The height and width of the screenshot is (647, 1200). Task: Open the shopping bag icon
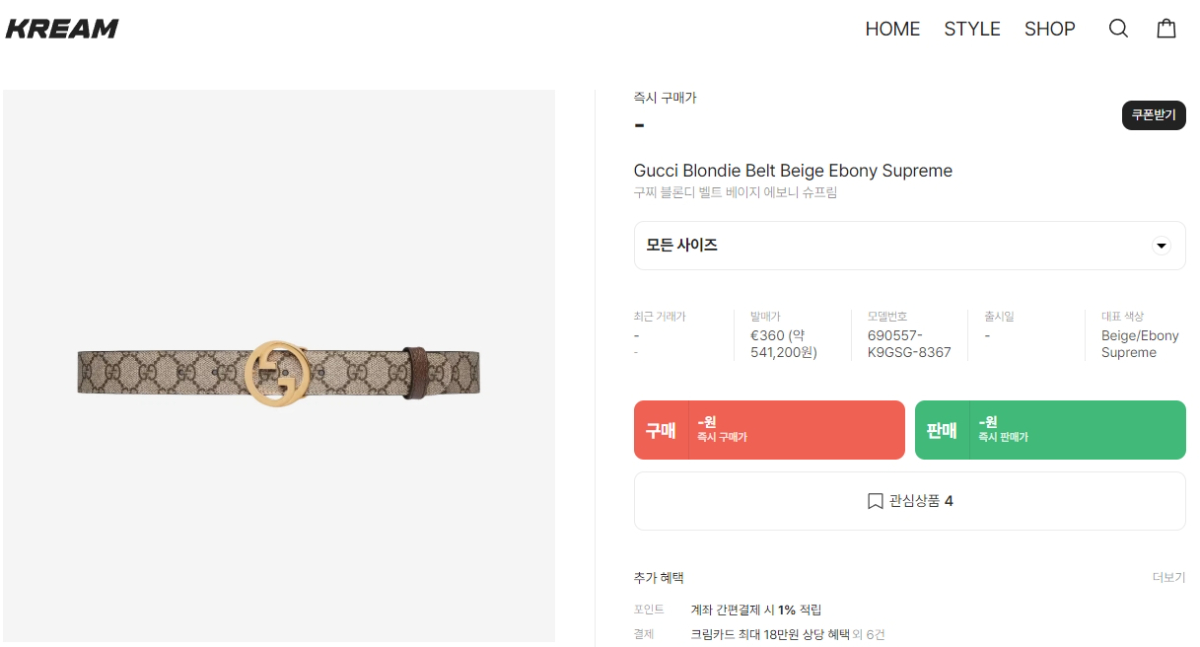[x=1166, y=29]
